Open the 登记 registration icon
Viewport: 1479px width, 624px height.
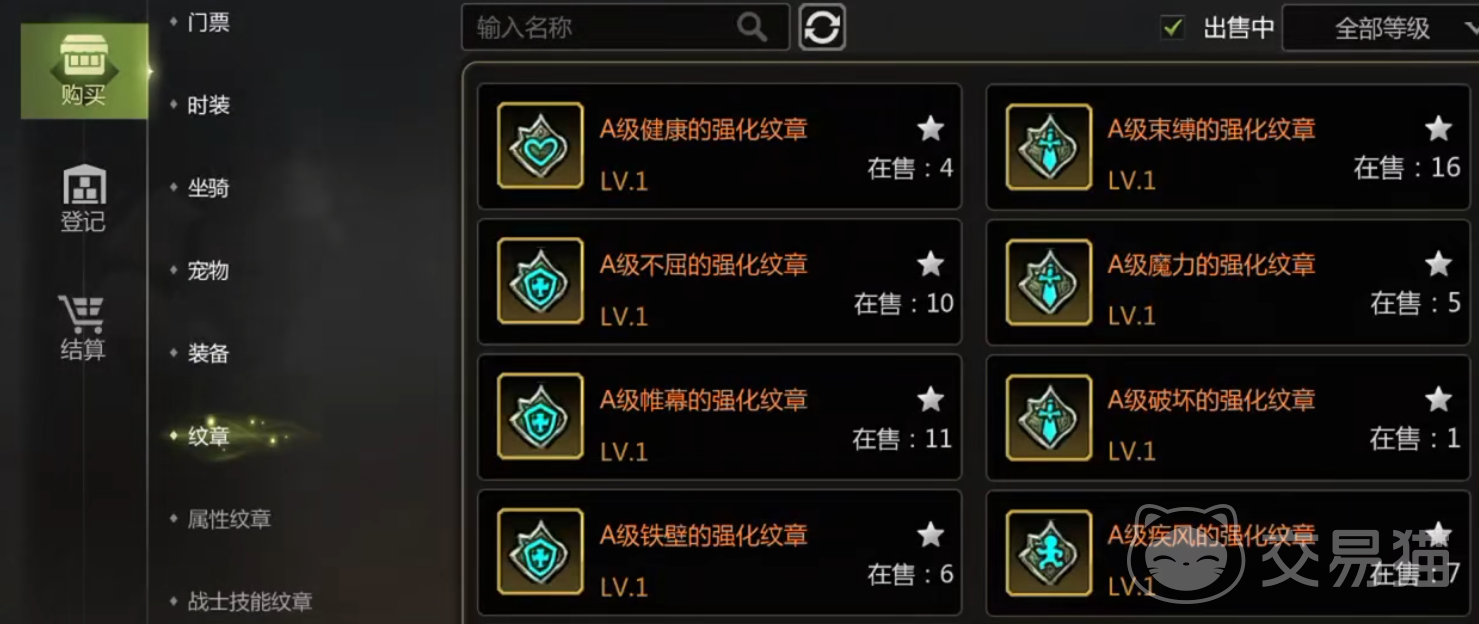click(84, 198)
